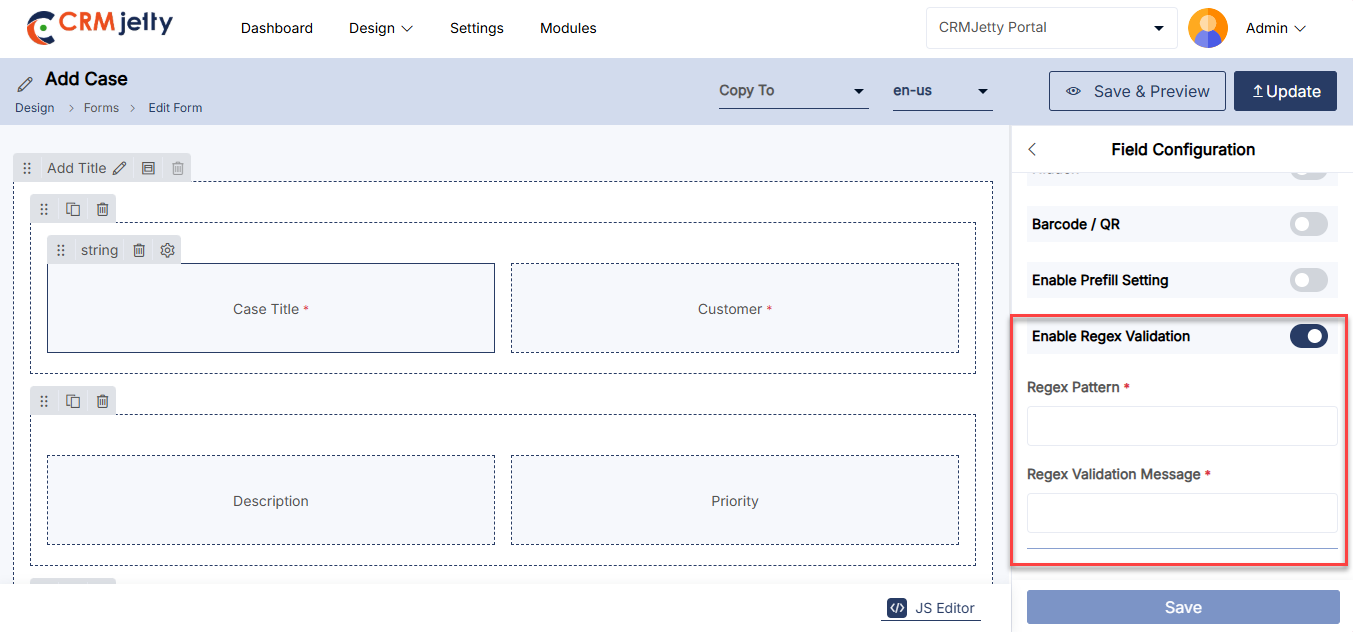Duplicate the row containing Case Title
Image resolution: width=1353 pixels, height=632 pixels.
click(x=73, y=209)
